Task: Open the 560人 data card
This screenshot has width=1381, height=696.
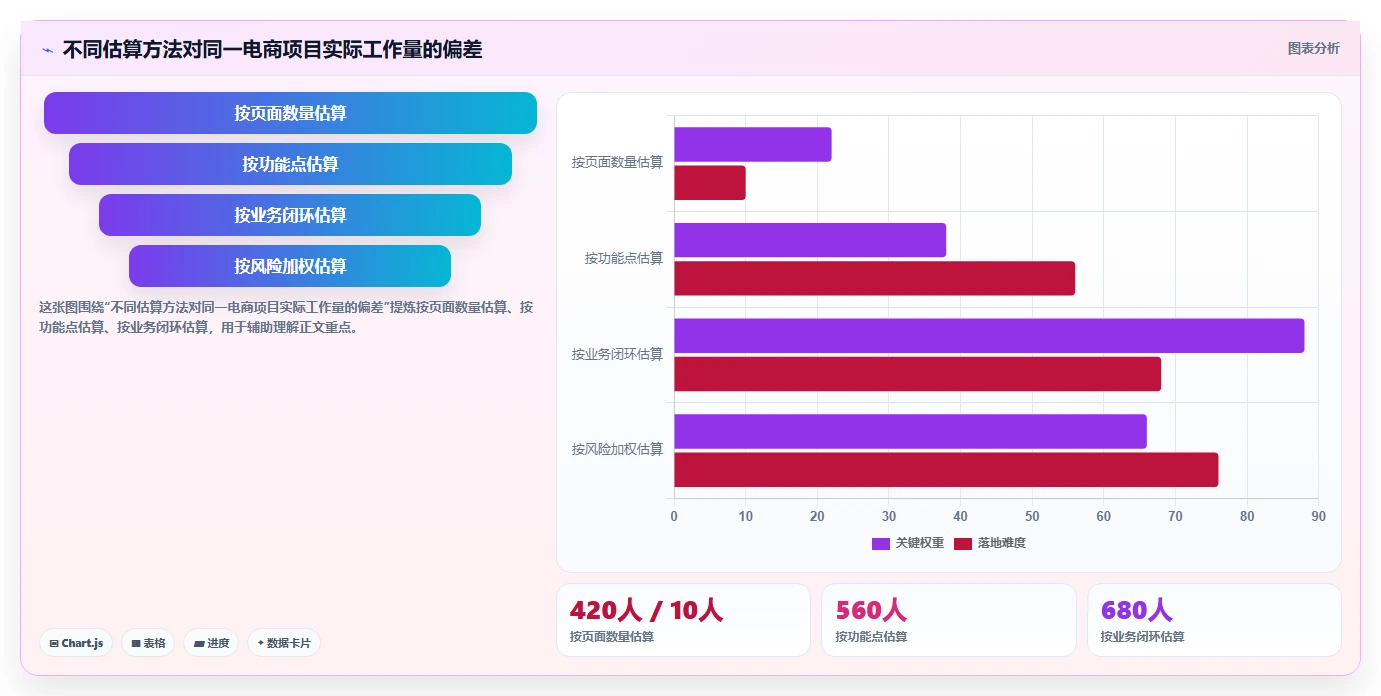Action: (949, 620)
